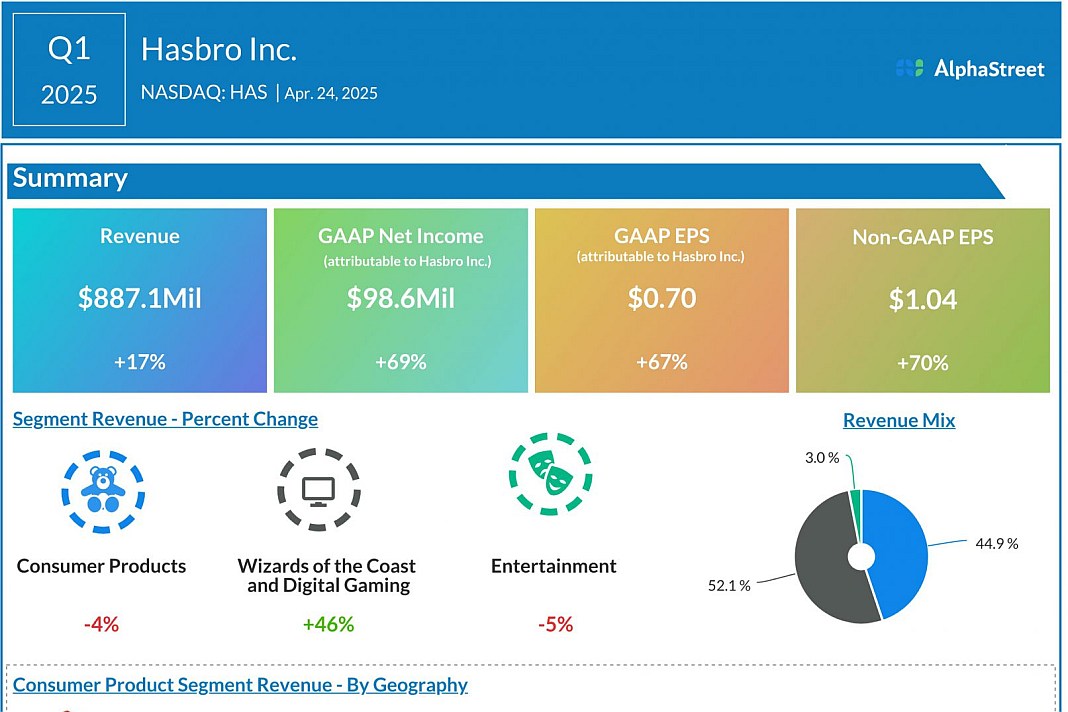Image resolution: width=1068 pixels, height=712 pixels.
Task: Click the AlphaStreet logo
Action: (970, 69)
